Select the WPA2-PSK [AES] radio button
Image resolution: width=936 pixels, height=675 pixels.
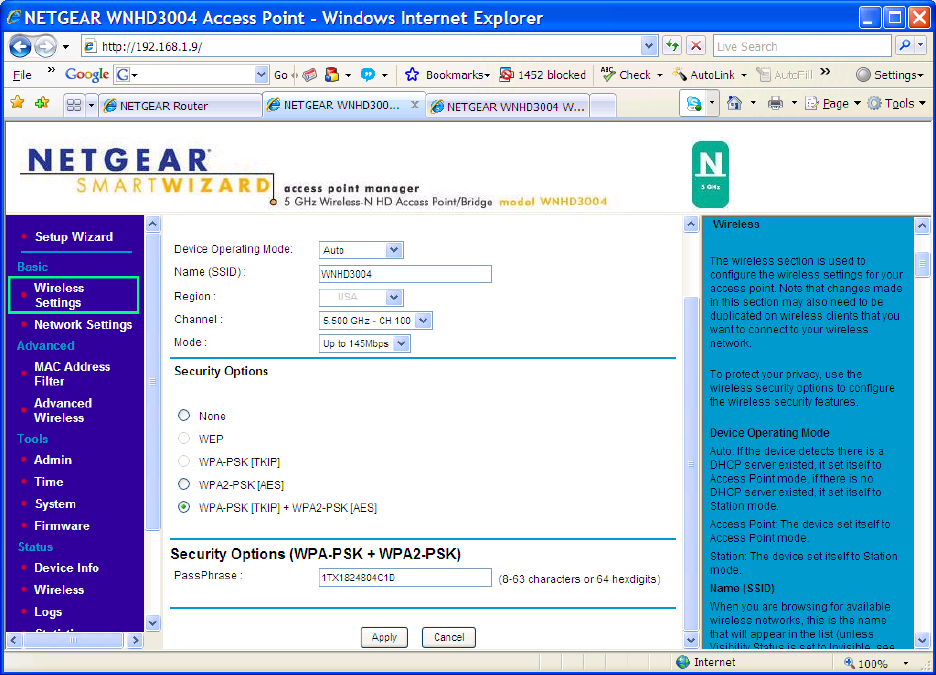[184, 484]
